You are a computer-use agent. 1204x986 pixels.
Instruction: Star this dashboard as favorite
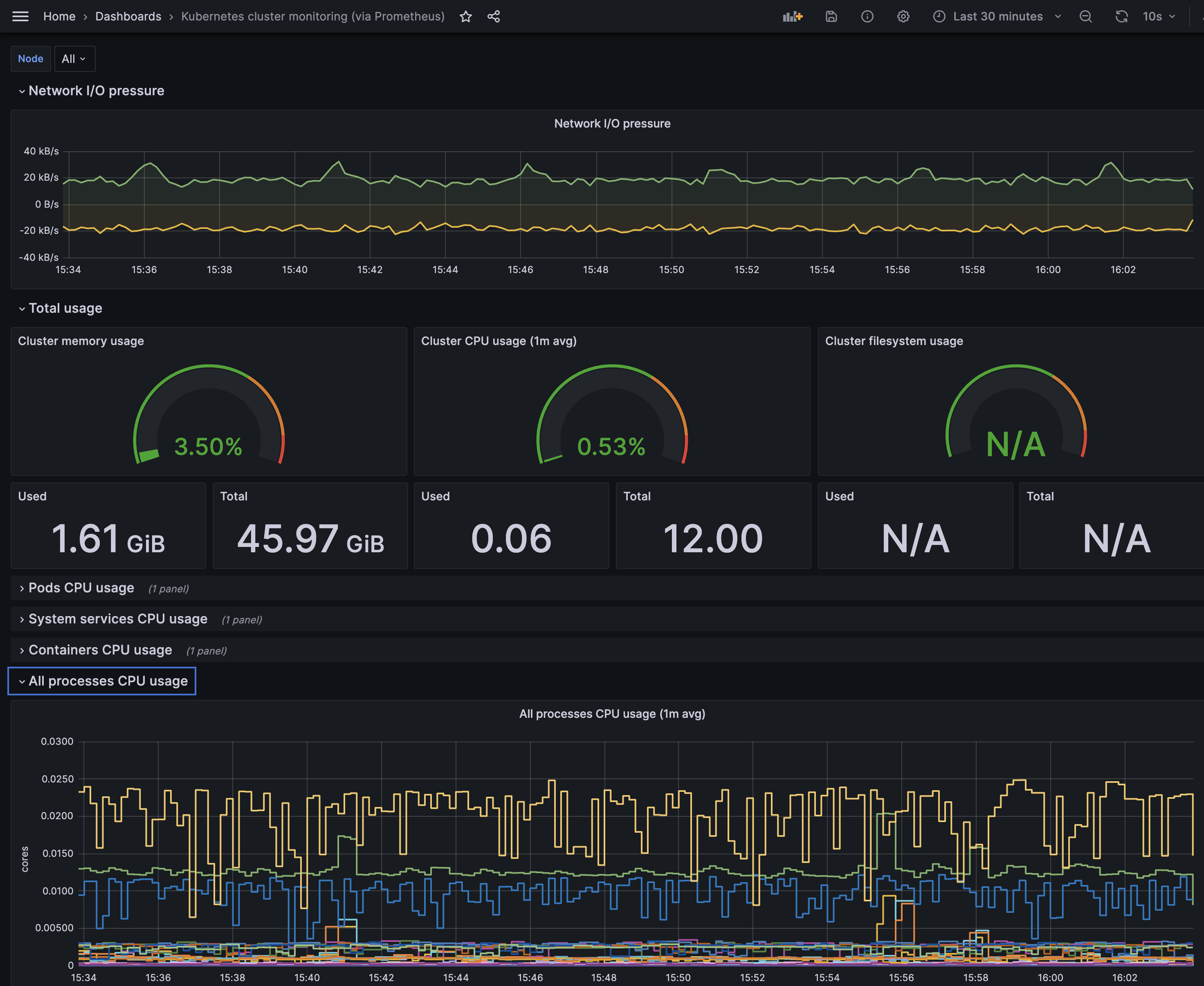465,16
